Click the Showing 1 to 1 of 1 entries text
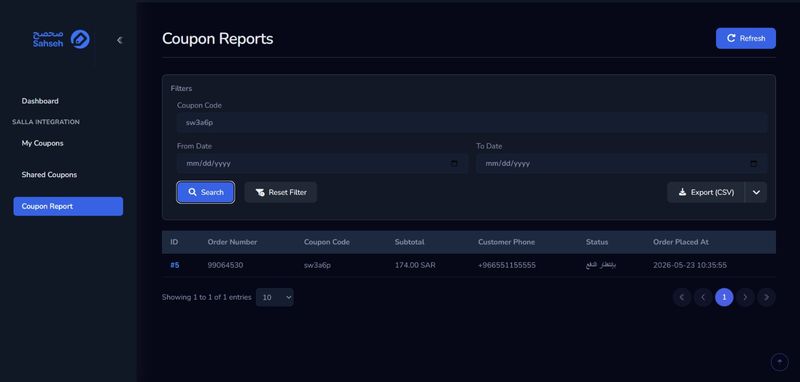Screen dimensions: 800x382 coord(207,297)
